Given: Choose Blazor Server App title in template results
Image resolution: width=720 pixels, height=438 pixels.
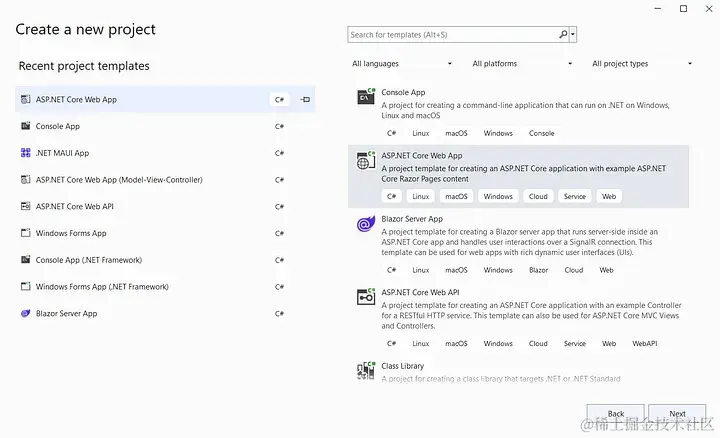Looking at the screenshot, I should (x=412, y=219).
